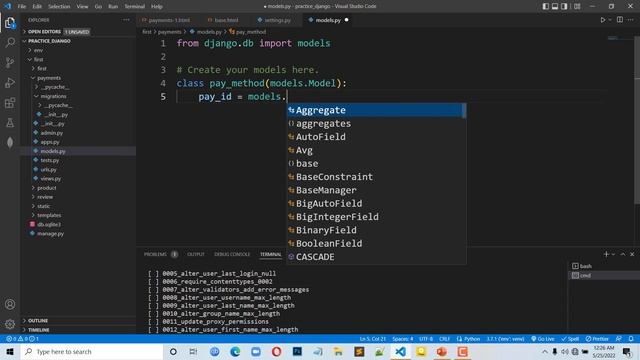Viewport: 640px width, 360px height.
Task: Open the notifications bell in the status bar
Action: [631, 339]
